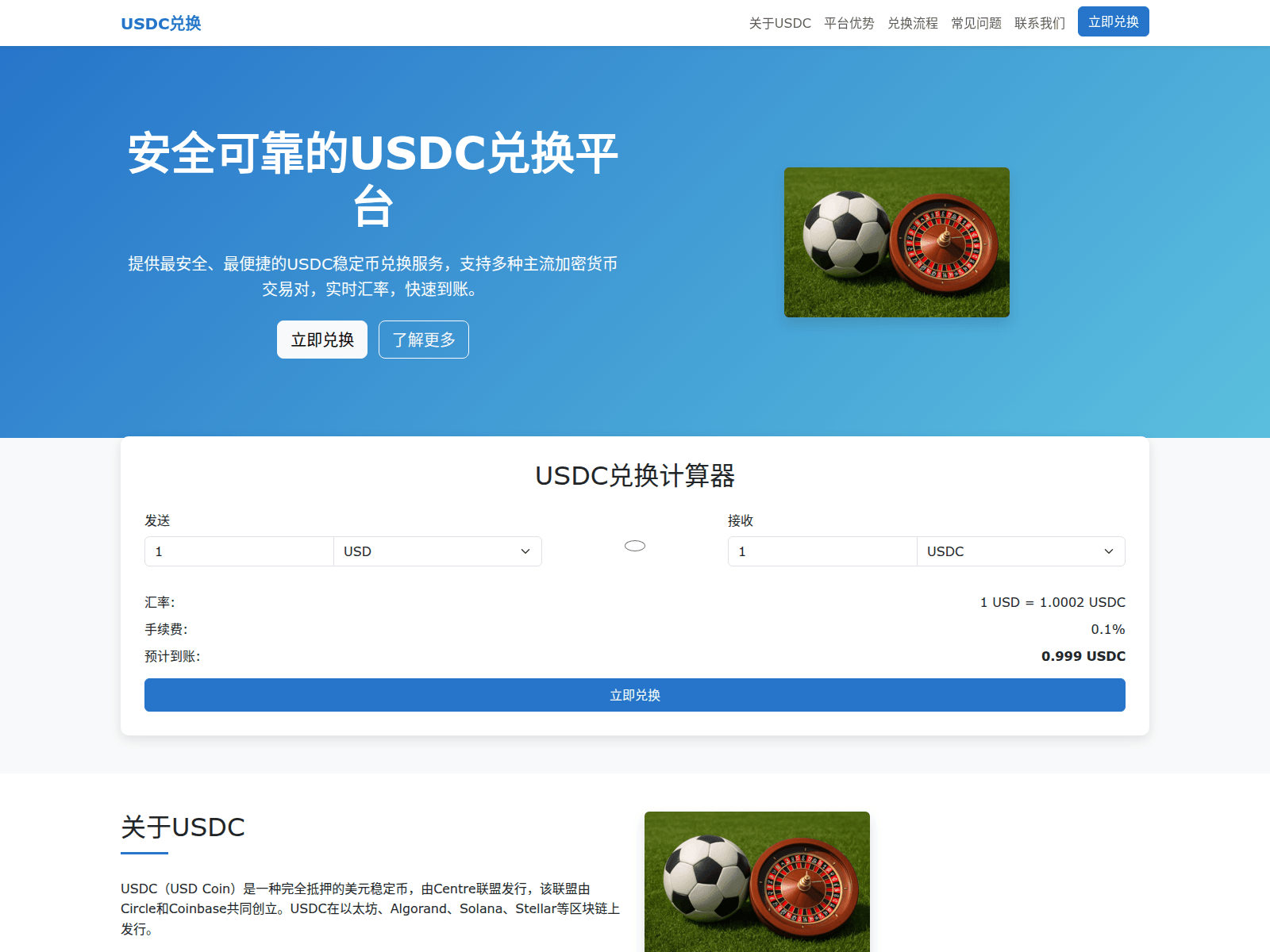
Task: Open the 兑换流程 nav item
Action: click(x=913, y=24)
